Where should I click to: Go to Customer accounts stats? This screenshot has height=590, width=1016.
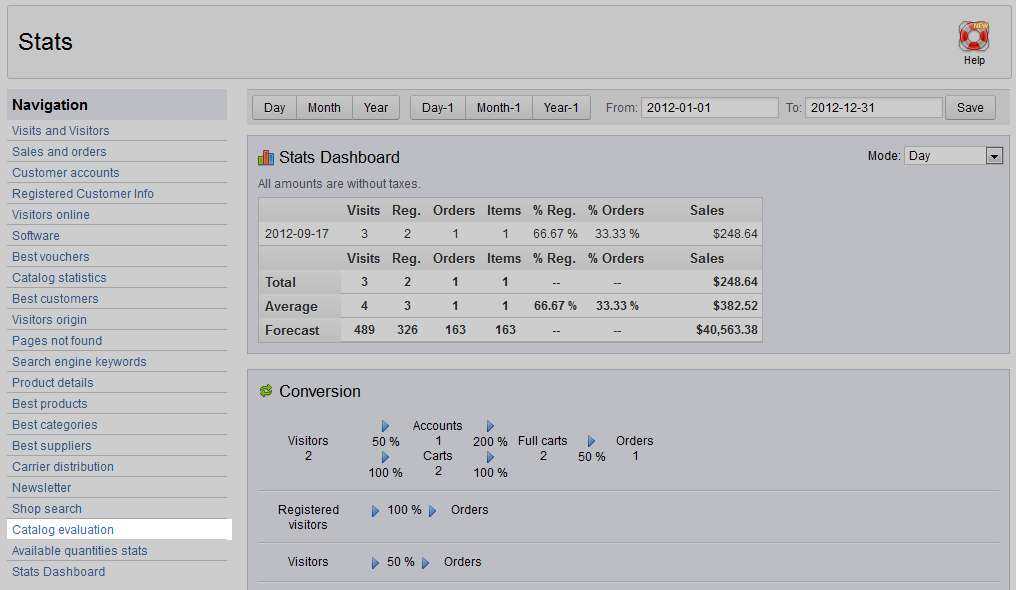[x=65, y=173]
